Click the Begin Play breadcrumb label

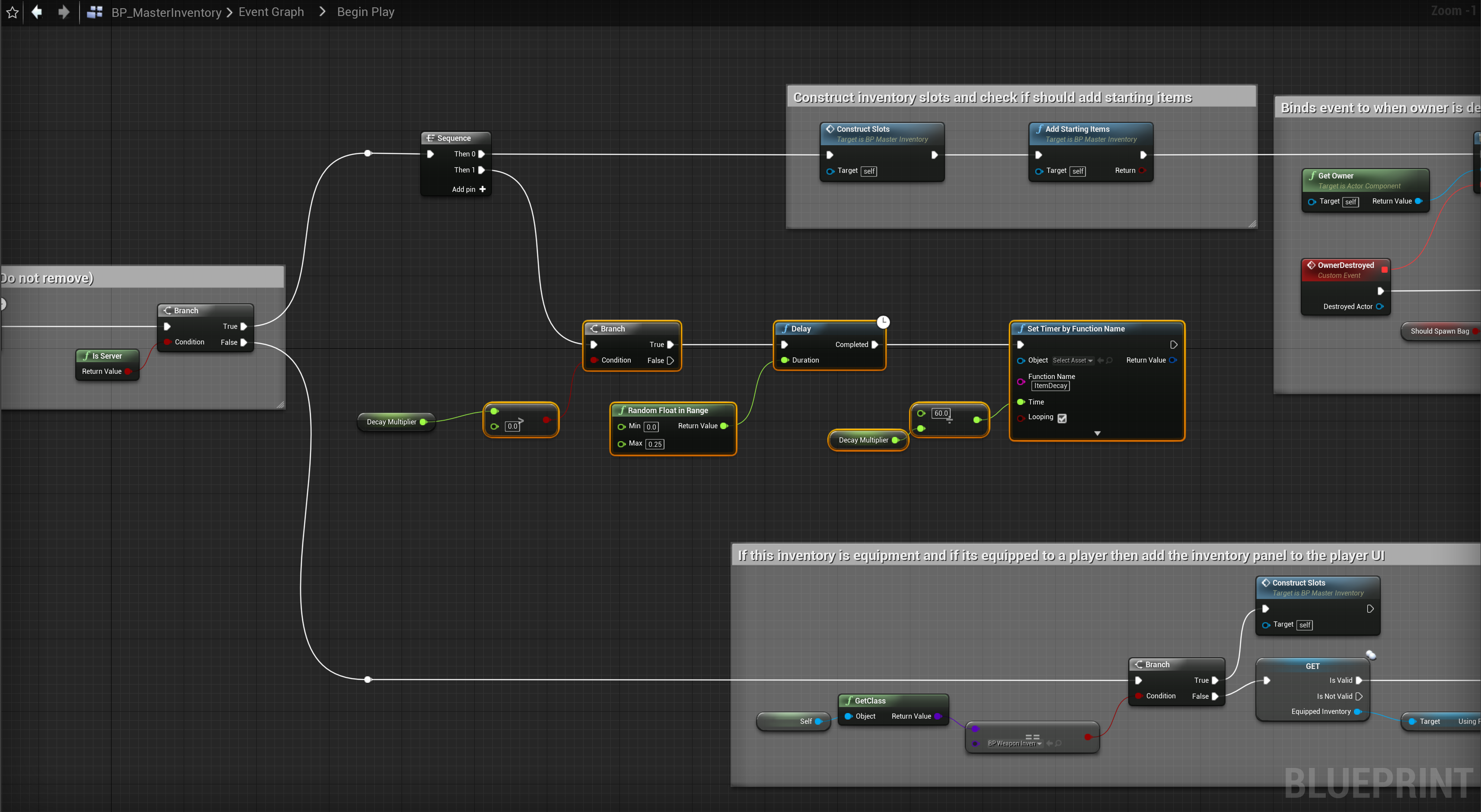coord(365,12)
